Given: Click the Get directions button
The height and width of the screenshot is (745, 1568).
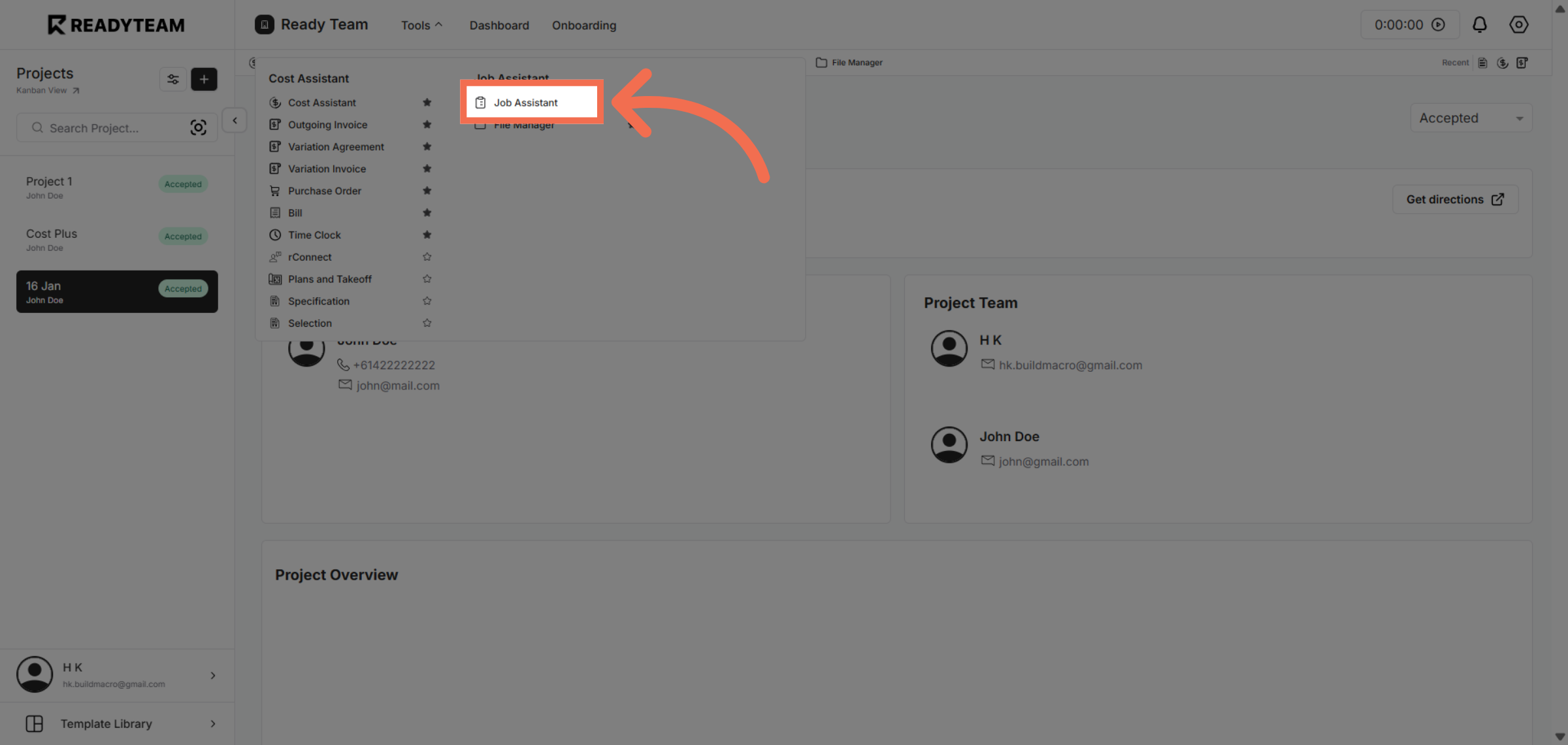Looking at the screenshot, I should tap(1454, 199).
